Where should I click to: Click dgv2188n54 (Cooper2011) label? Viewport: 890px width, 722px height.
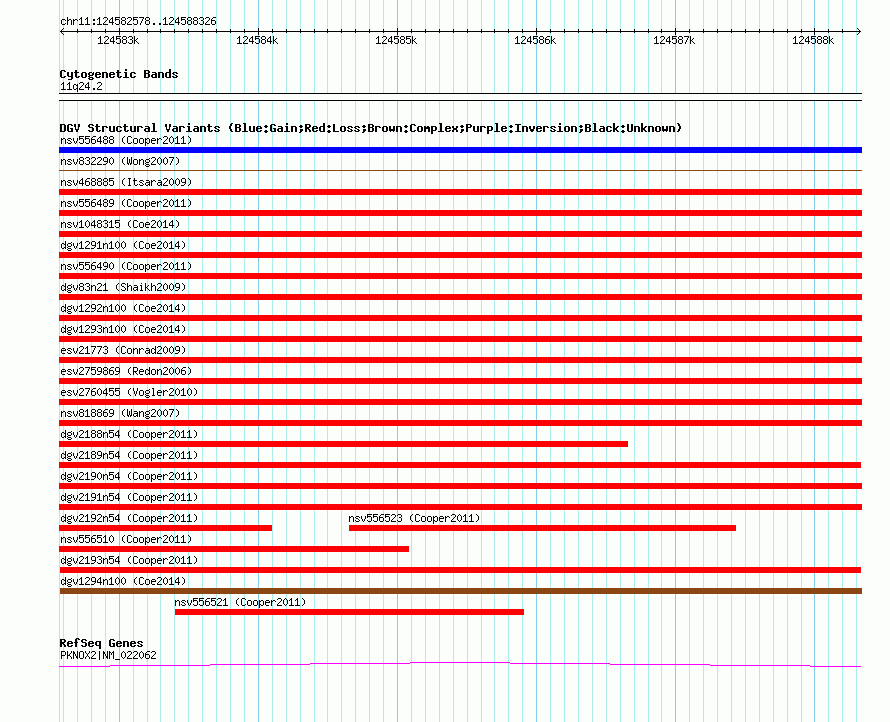pos(129,434)
